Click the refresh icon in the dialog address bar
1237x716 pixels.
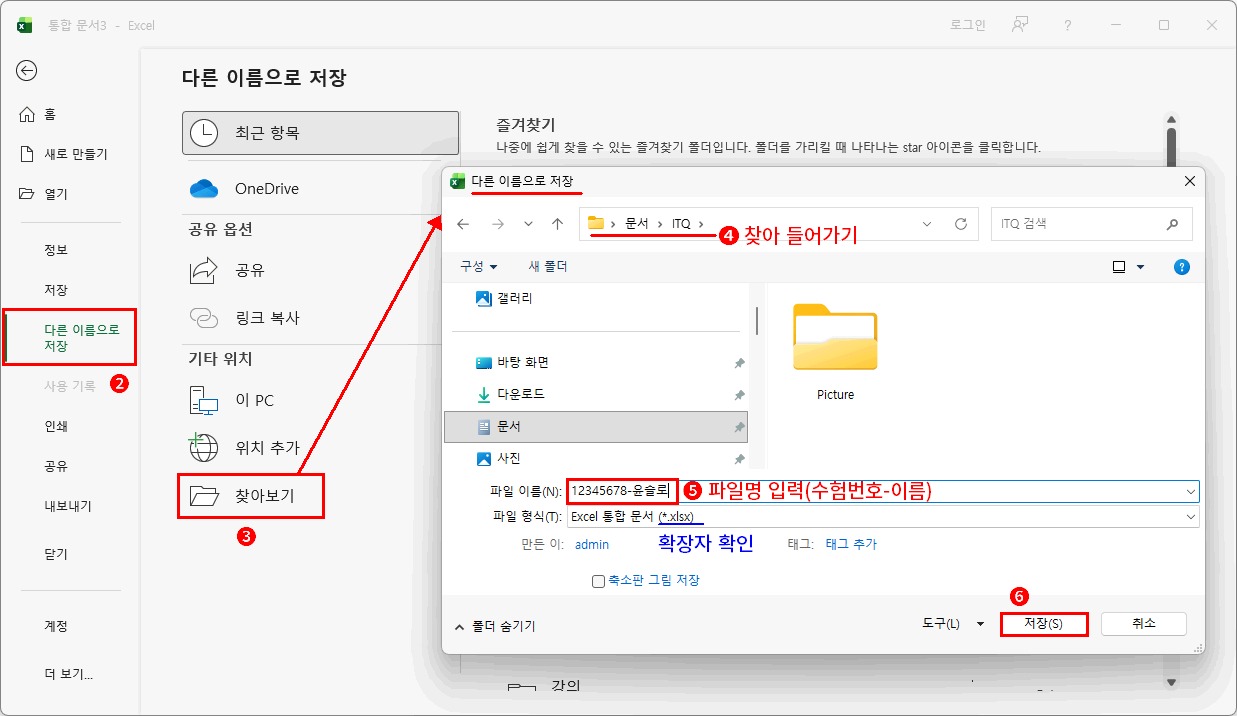961,224
